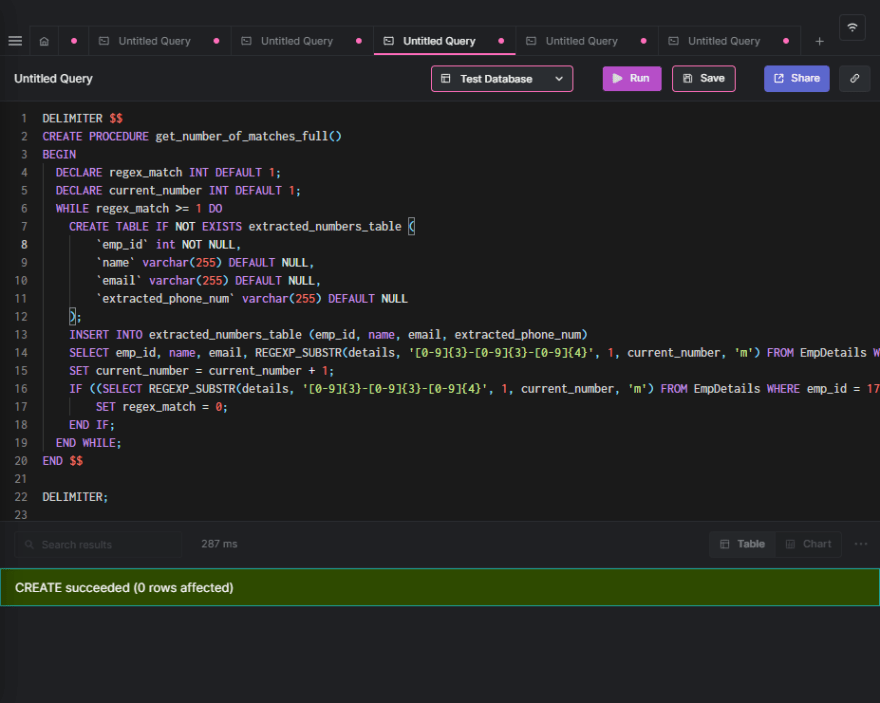
Task: Go to the home tab icon
Action: 44,41
